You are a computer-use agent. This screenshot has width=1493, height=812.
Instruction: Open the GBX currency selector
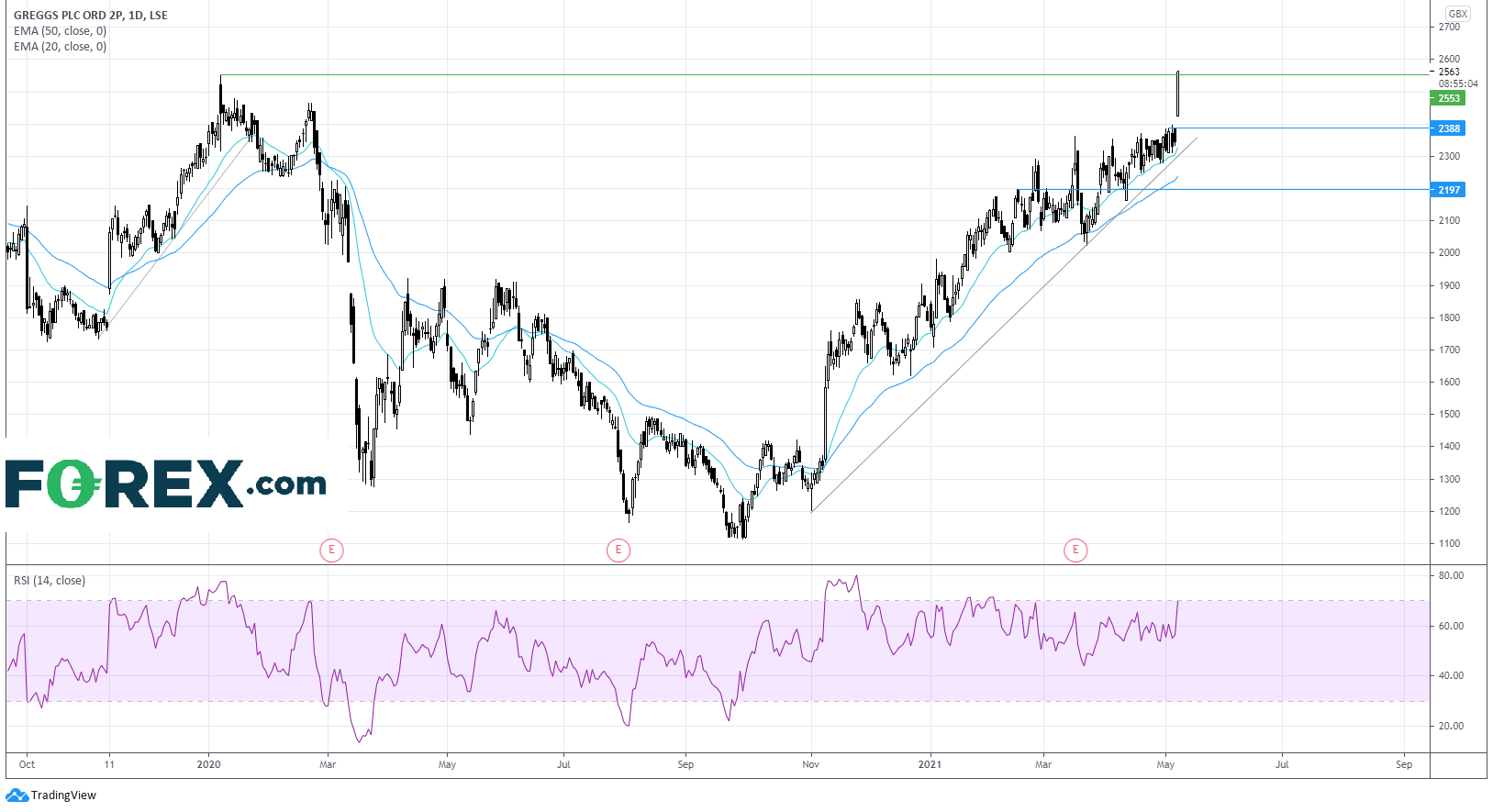point(1457,14)
